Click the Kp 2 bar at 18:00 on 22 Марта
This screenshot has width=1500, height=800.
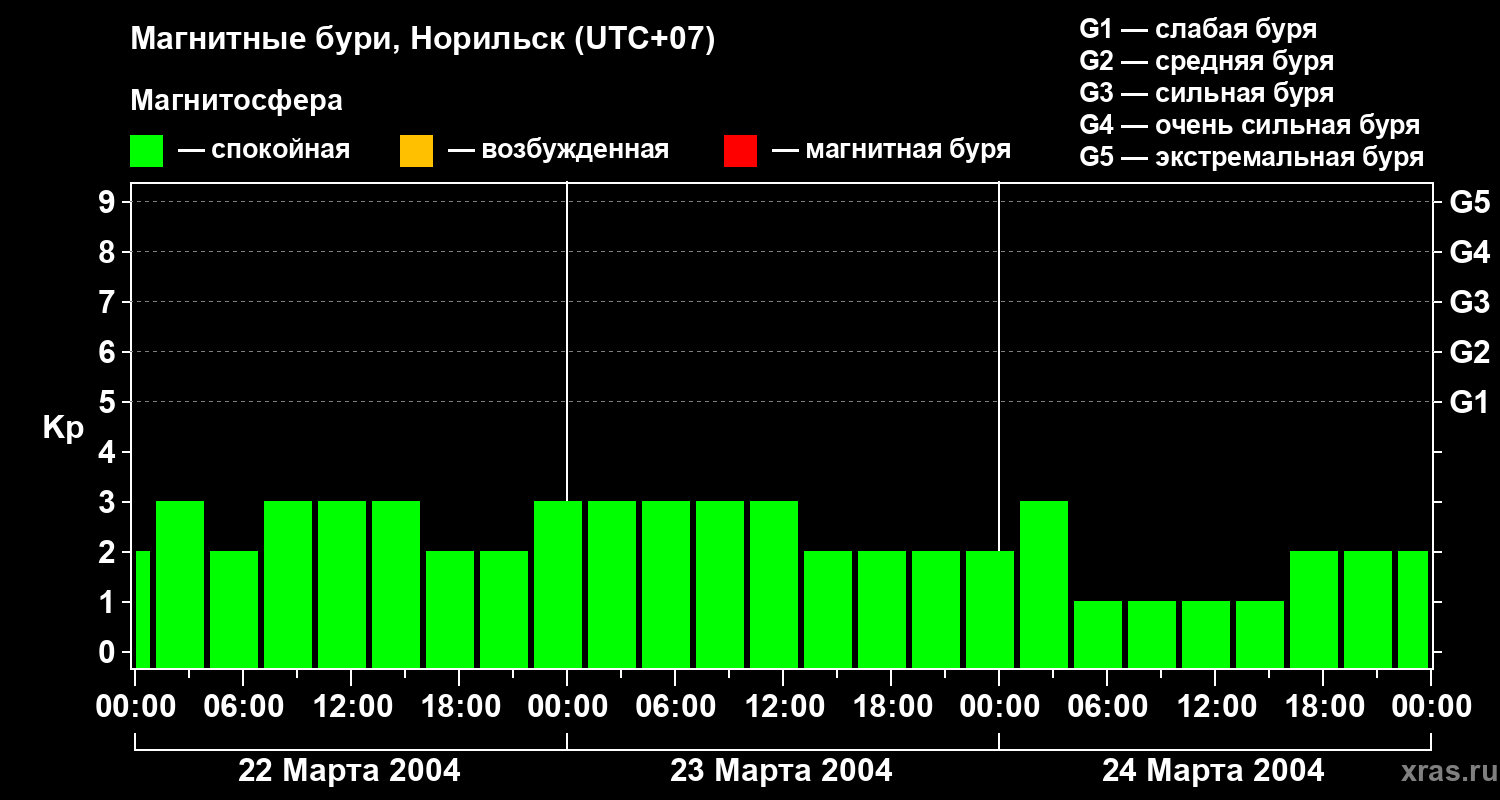coord(450,609)
